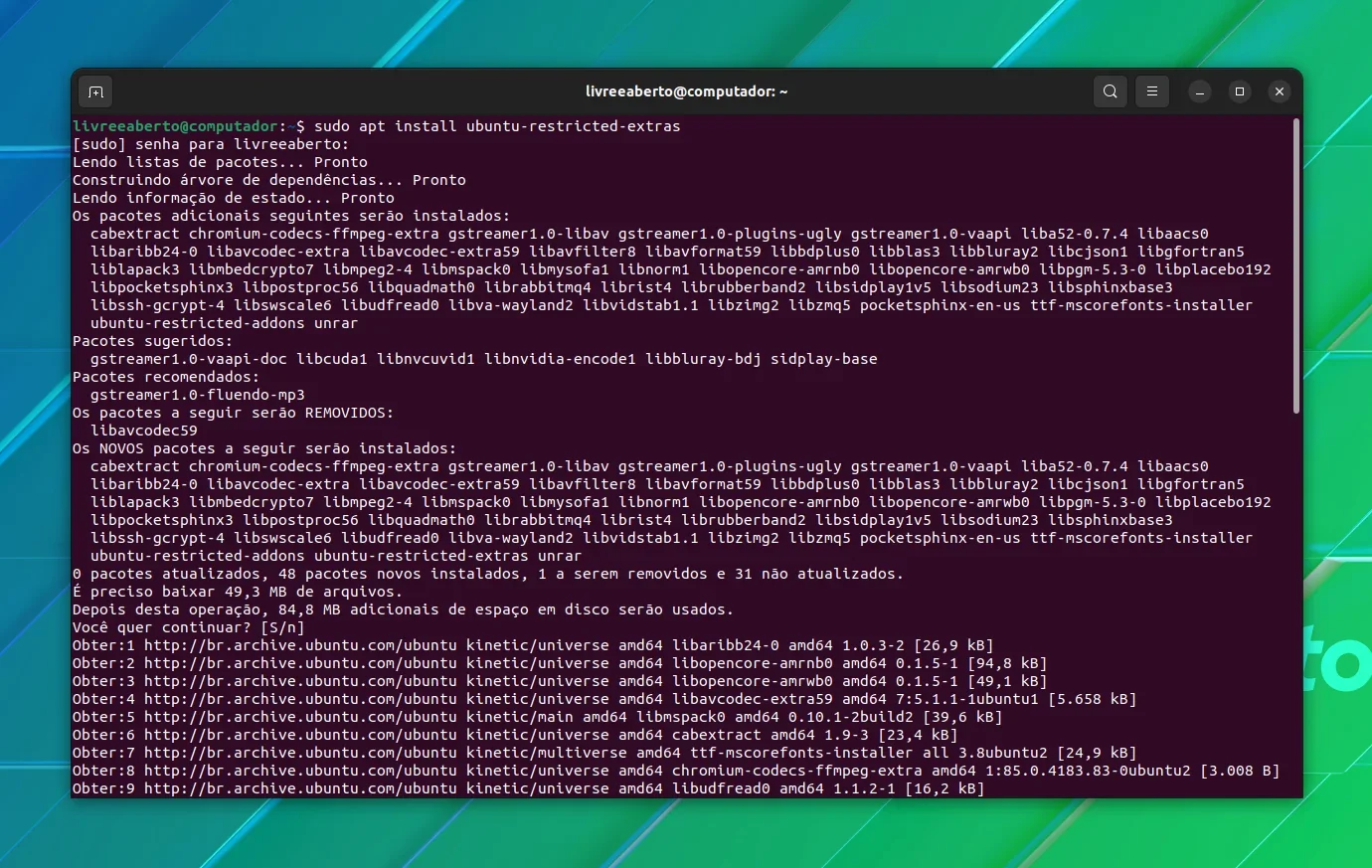The width and height of the screenshot is (1372, 868).
Task: Click the 'gstreamer1.0-fluendo-mp3' recommended package
Action: (198, 395)
